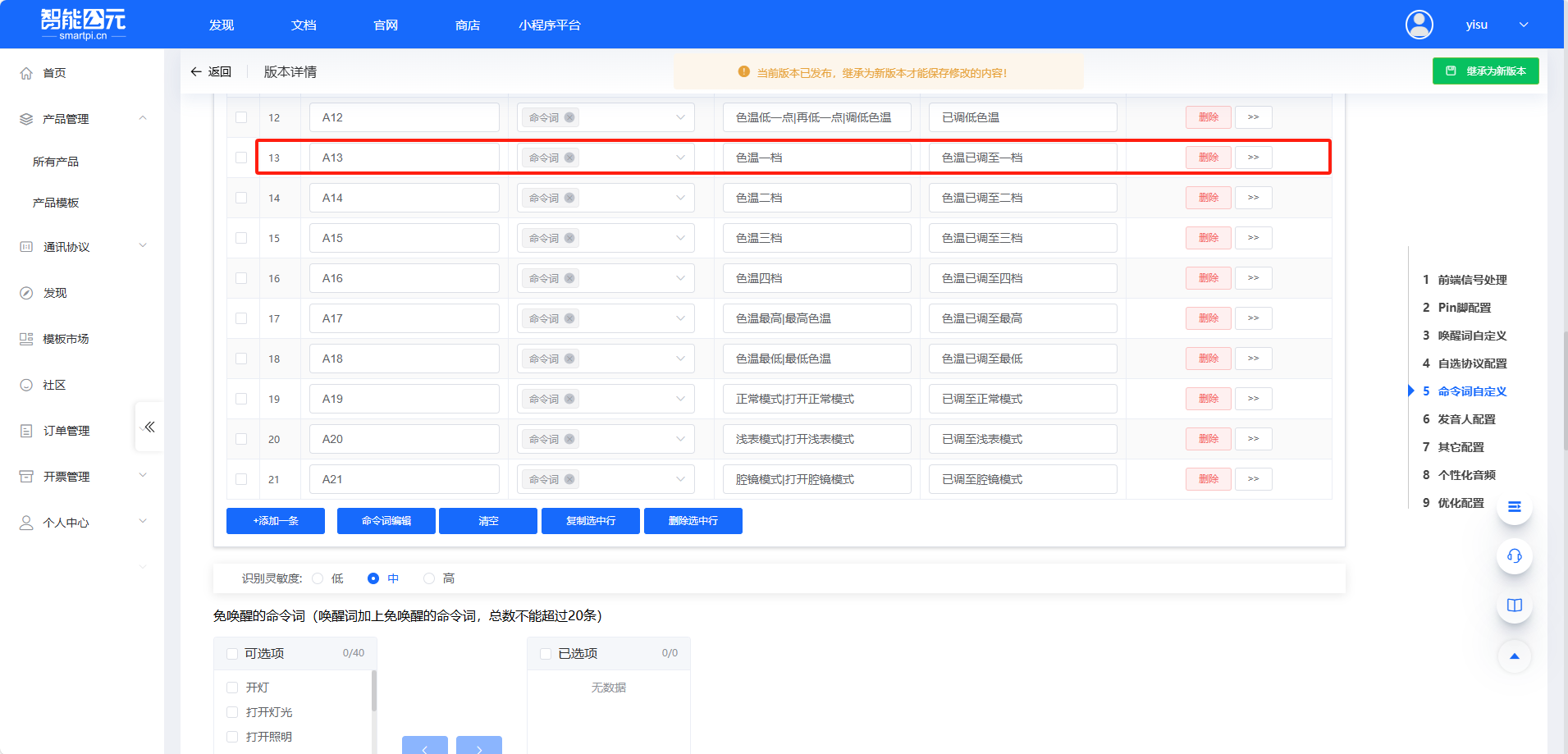Open the command type dropdown for row A15

[x=679, y=237]
